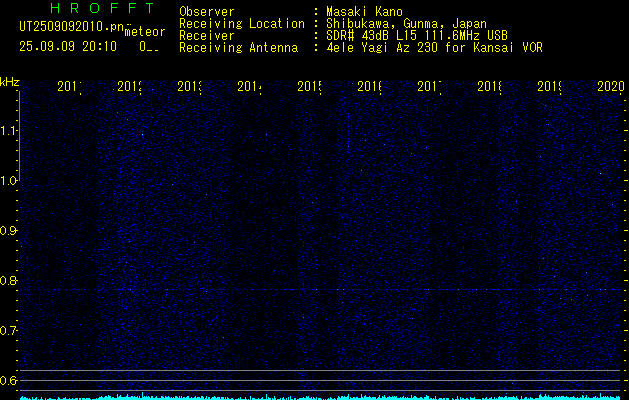Select '4ele Yagi Az 230 for Kansai VOR'
The height and width of the screenshot is (400, 629).
click(434, 48)
